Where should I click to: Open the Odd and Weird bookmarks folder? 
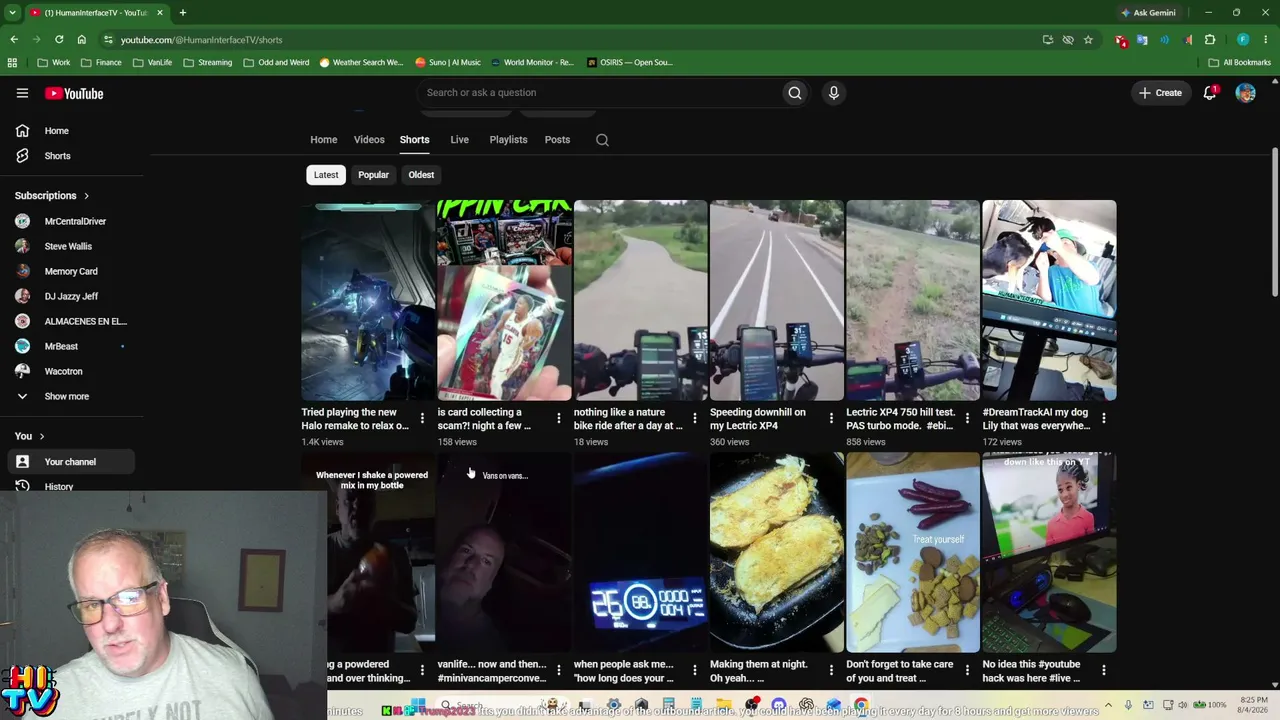(x=276, y=62)
